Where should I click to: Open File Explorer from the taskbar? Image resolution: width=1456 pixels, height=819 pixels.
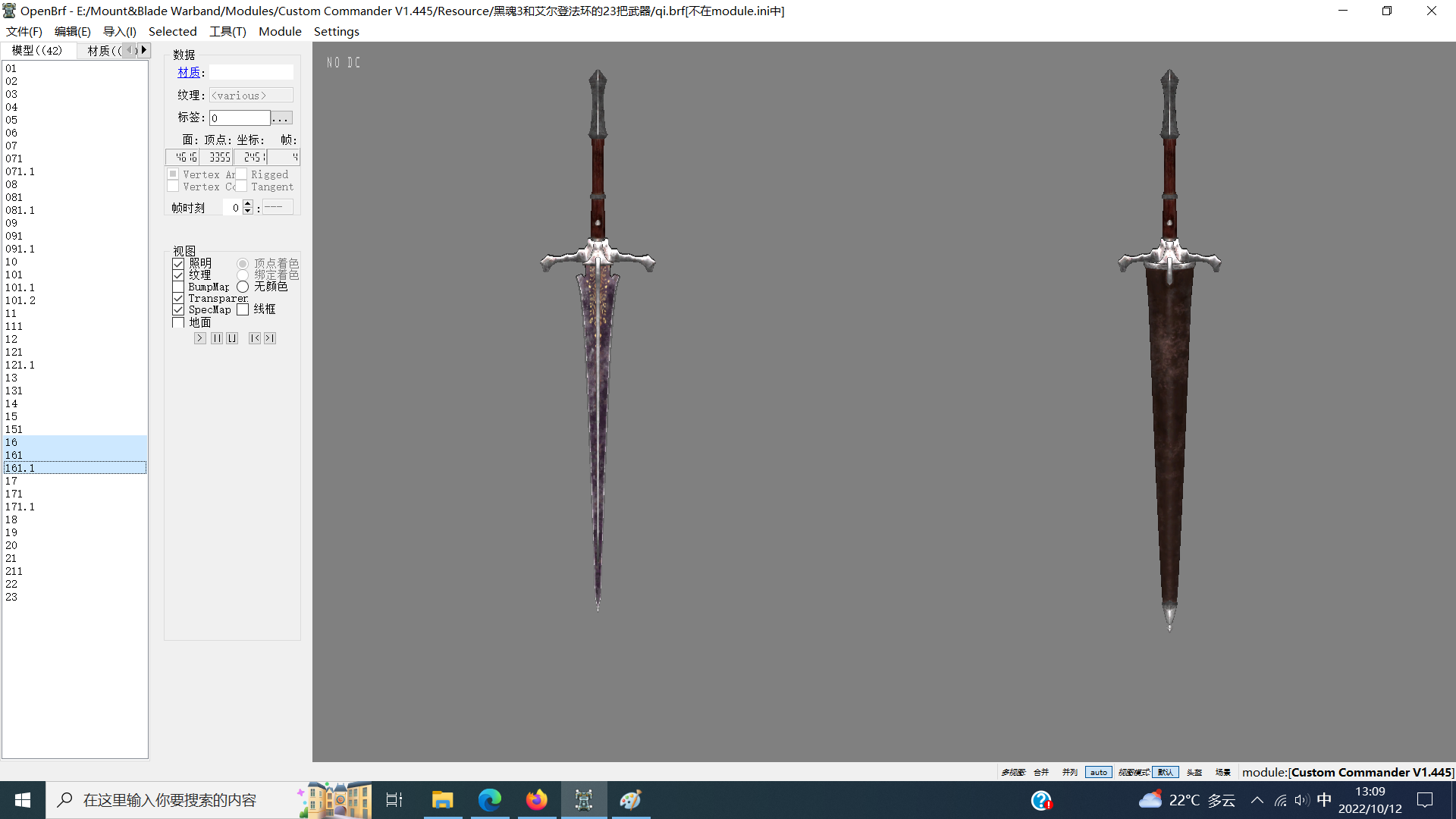click(442, 800)
